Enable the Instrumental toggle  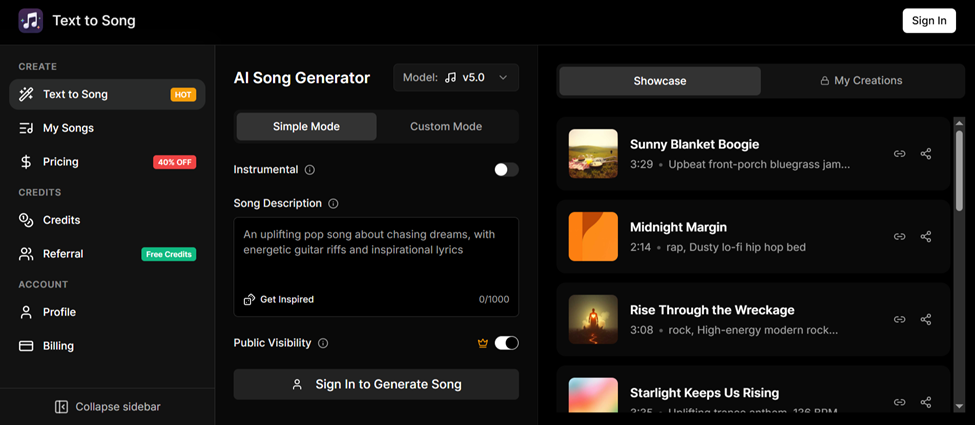coord(506,170)
